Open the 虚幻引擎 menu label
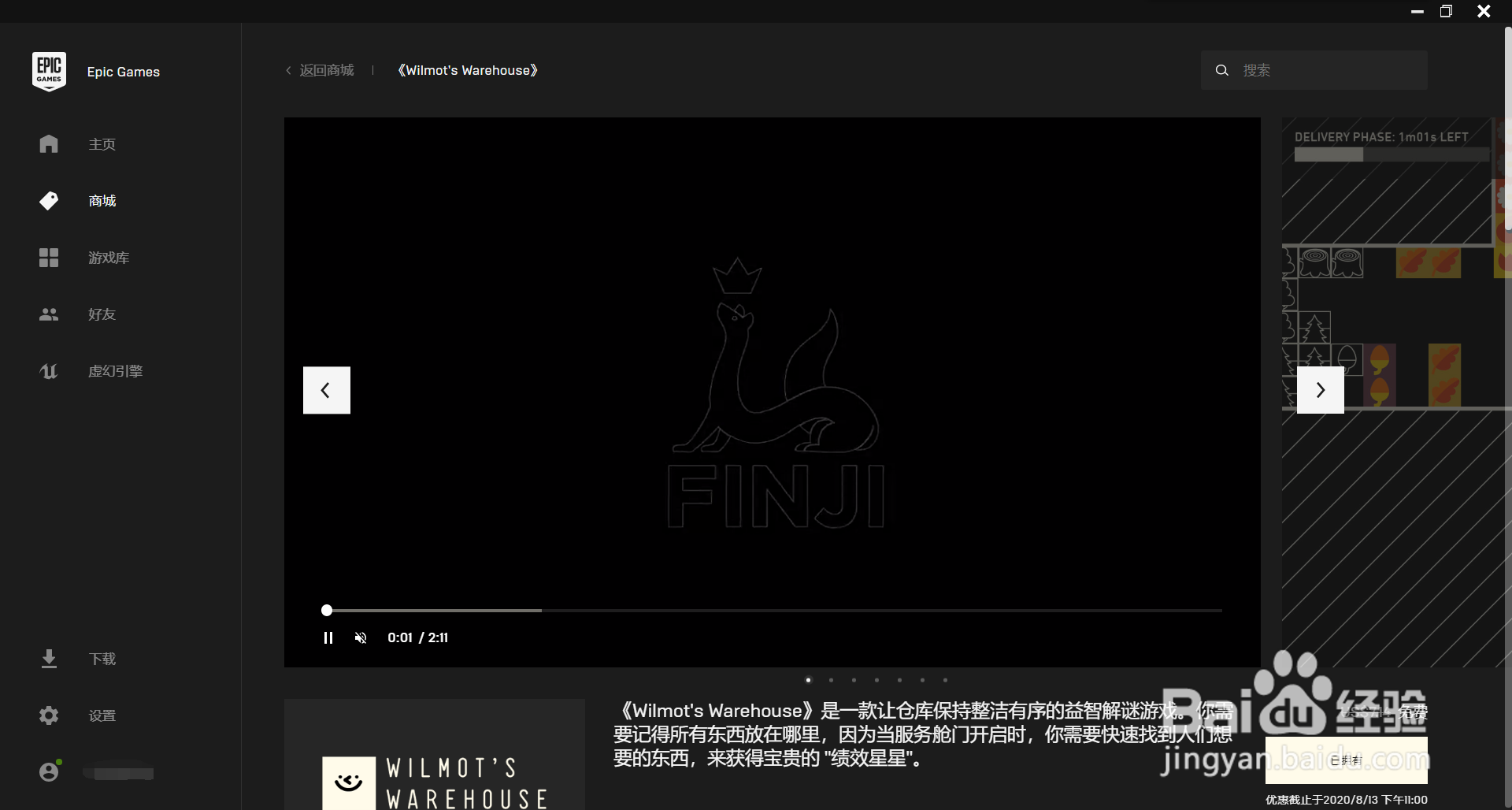 pyautogui.click(x=116, y=371)
